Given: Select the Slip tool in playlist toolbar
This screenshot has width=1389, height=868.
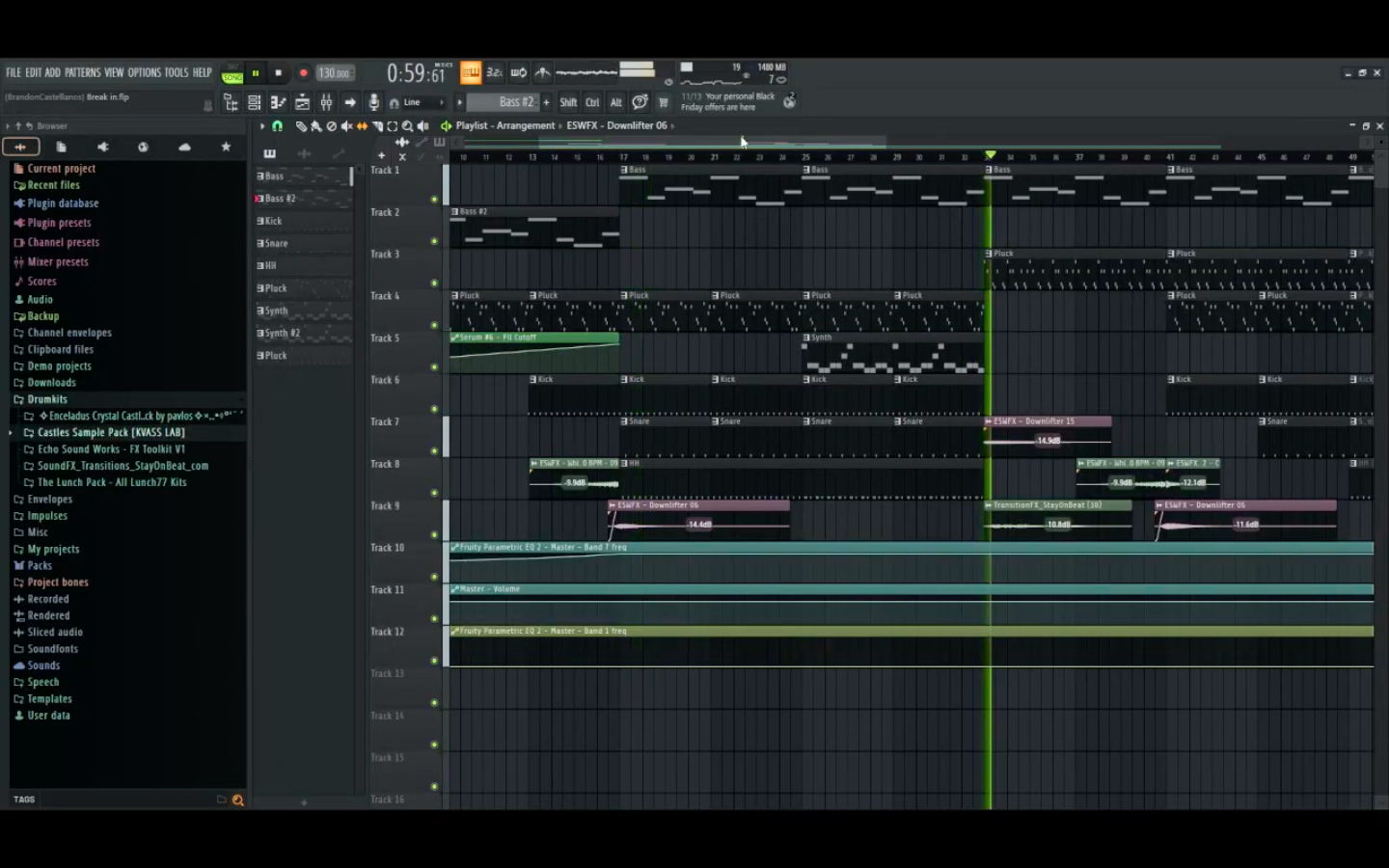Looking at the screenshot, I should click(x=362, y=126).
